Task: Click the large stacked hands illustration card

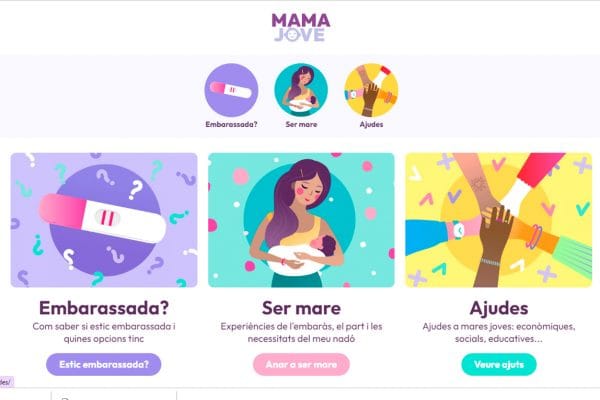Action: coord(499,220)
